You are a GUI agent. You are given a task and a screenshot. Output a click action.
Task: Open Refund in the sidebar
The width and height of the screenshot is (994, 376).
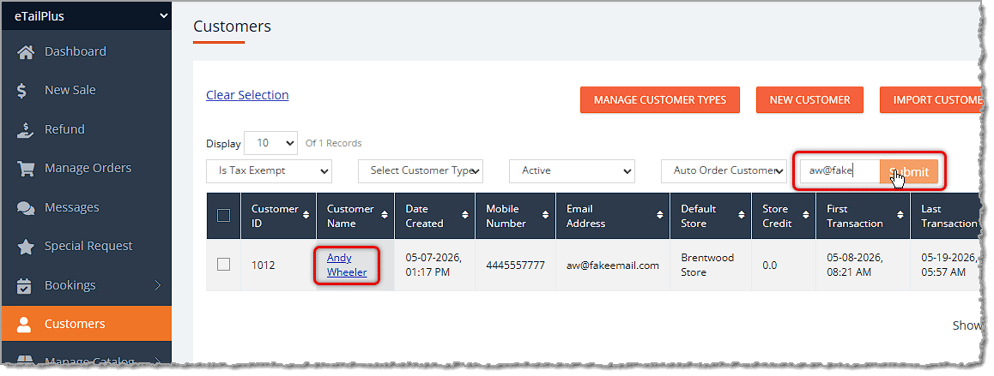[x=86, y=129]
